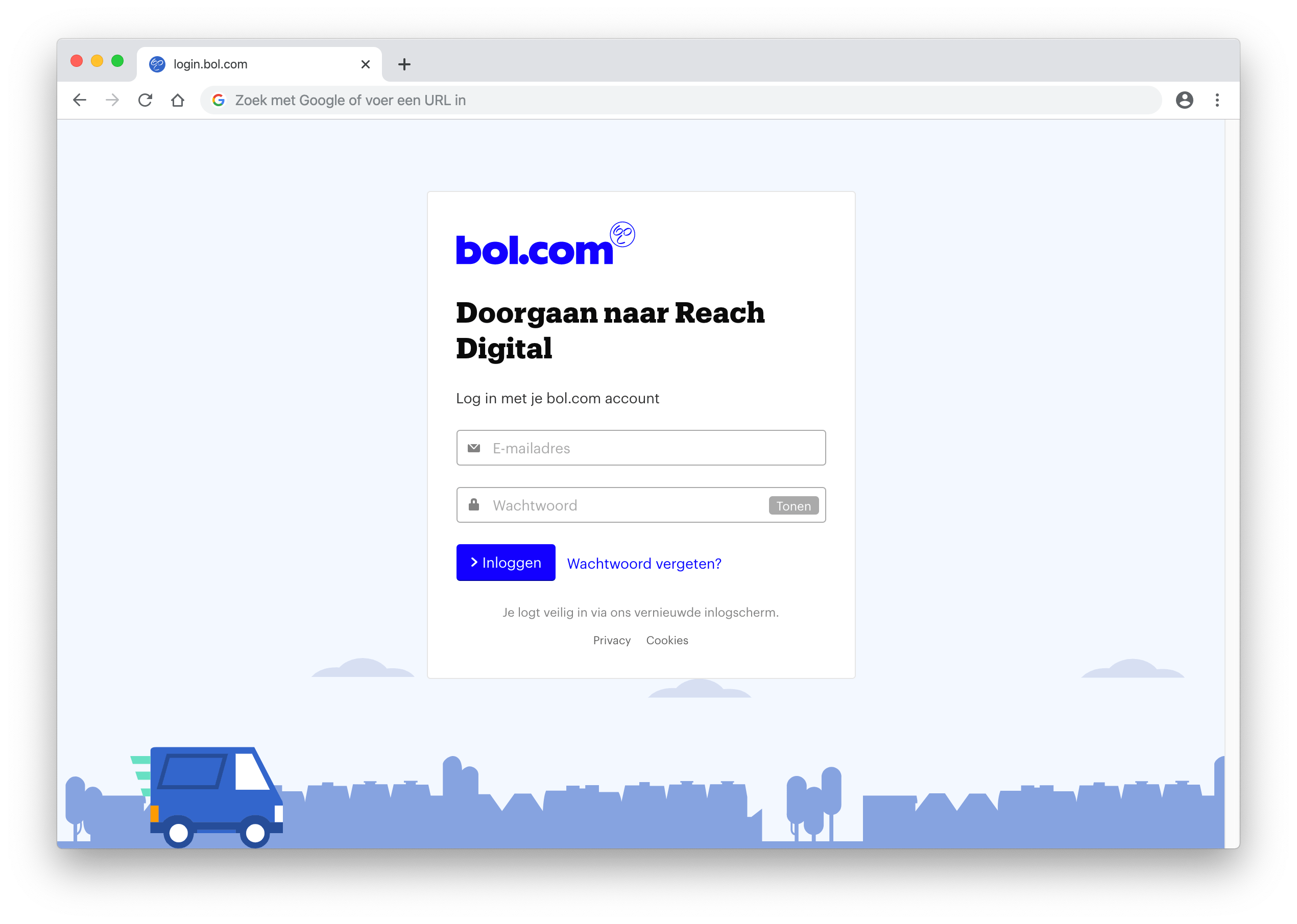Click the Wachtwoord password field
1297x924 pixels.
[x=641, y=505]
